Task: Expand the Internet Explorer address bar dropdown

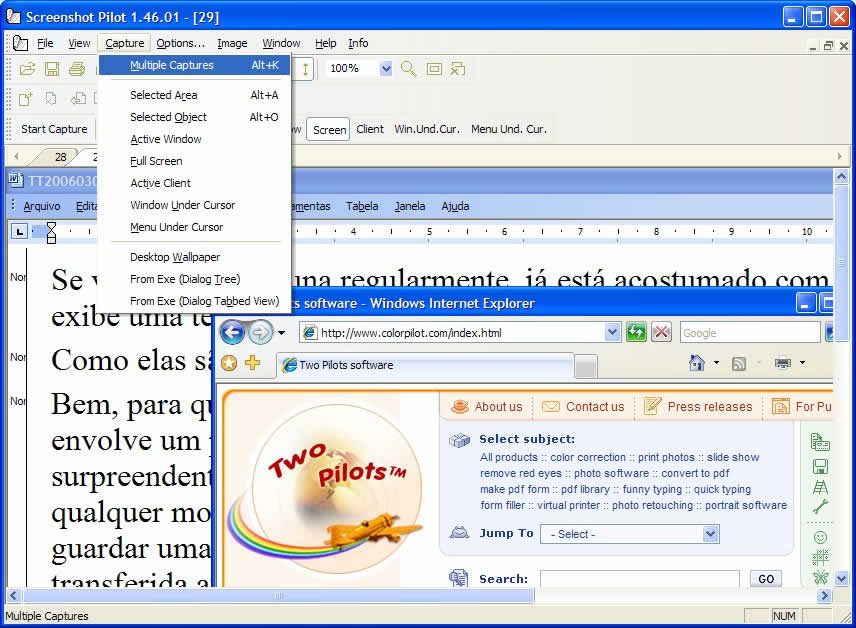Action: tap(613, 332)
